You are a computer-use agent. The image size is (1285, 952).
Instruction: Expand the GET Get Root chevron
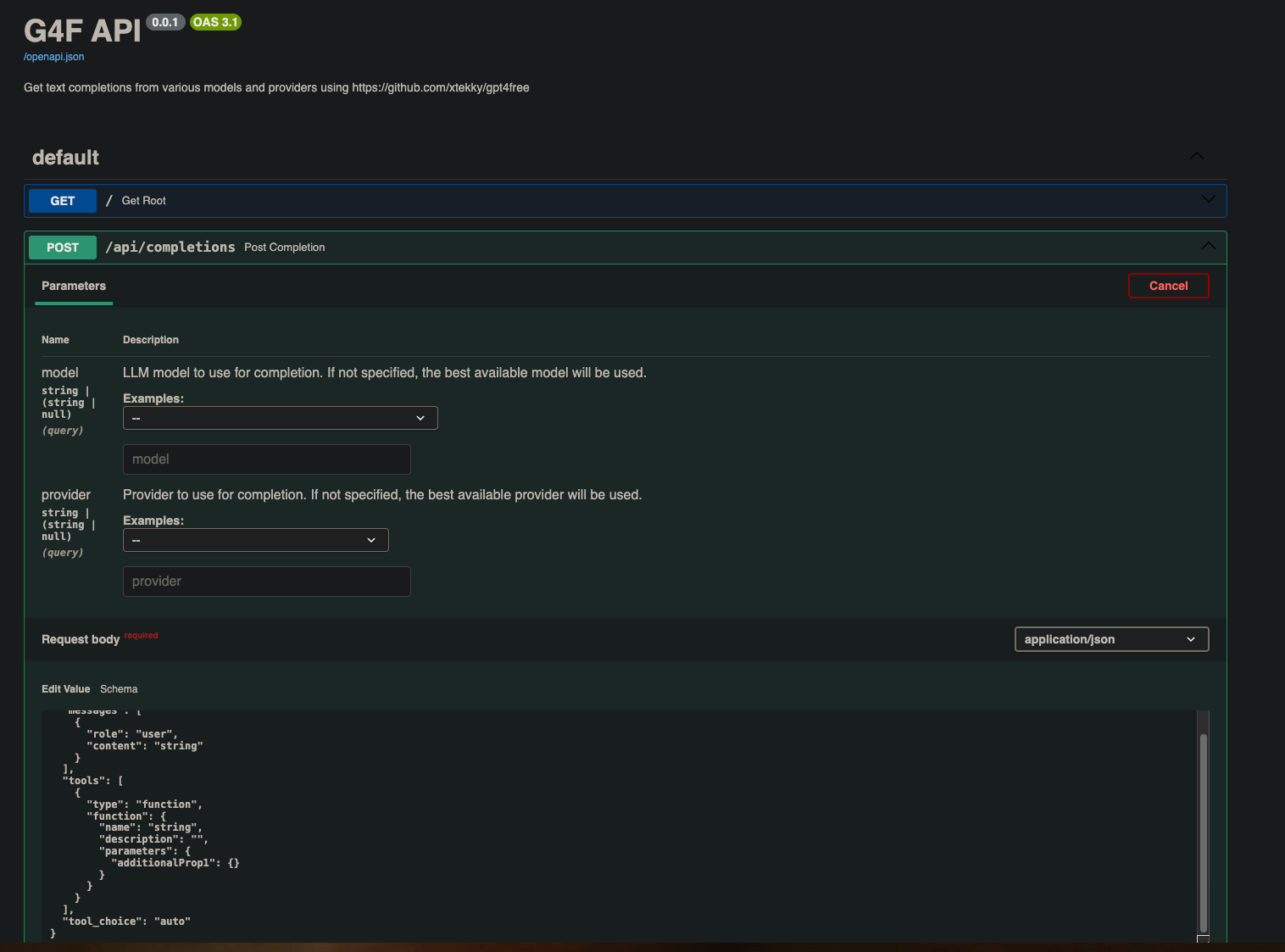coord(1208,200)
